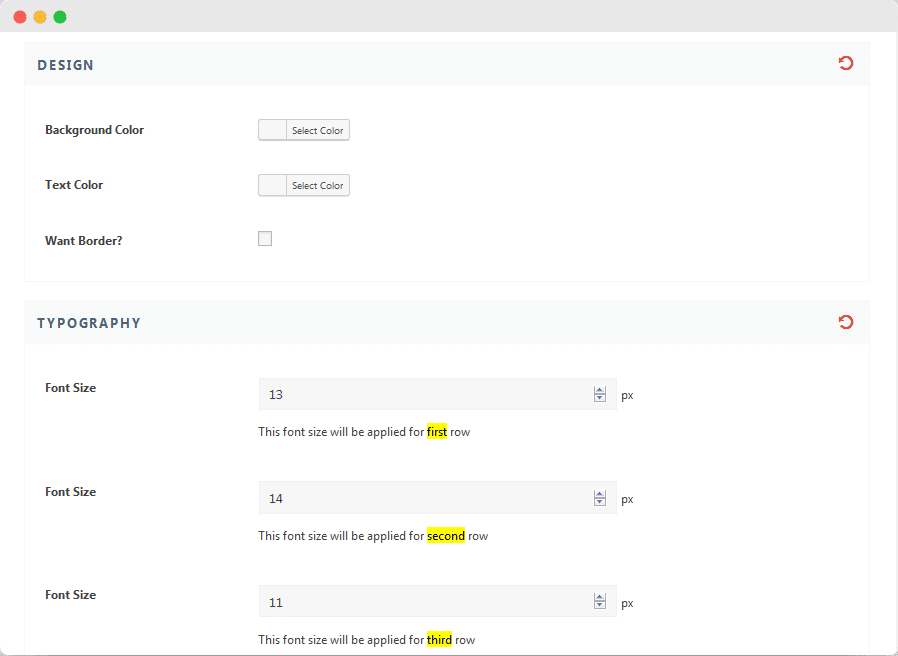This screenshot has height=656, width=898.
Task: Minimize window with yellow button
Action: click(40, 17)
